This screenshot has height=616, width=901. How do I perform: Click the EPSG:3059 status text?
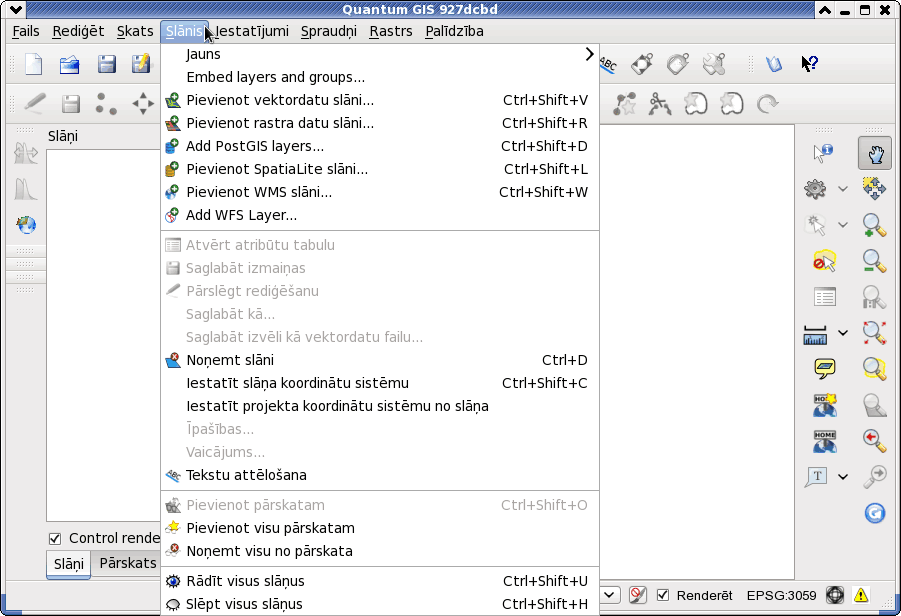(x=781, y=595)
